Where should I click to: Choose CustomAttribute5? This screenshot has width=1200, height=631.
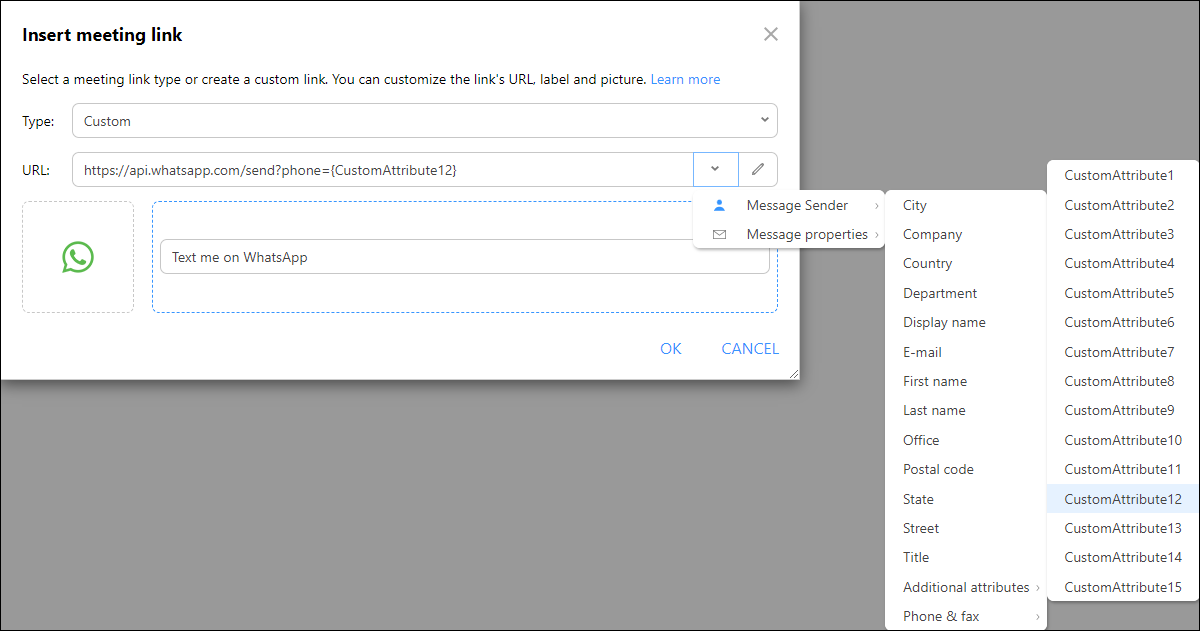coord(1123,293)
